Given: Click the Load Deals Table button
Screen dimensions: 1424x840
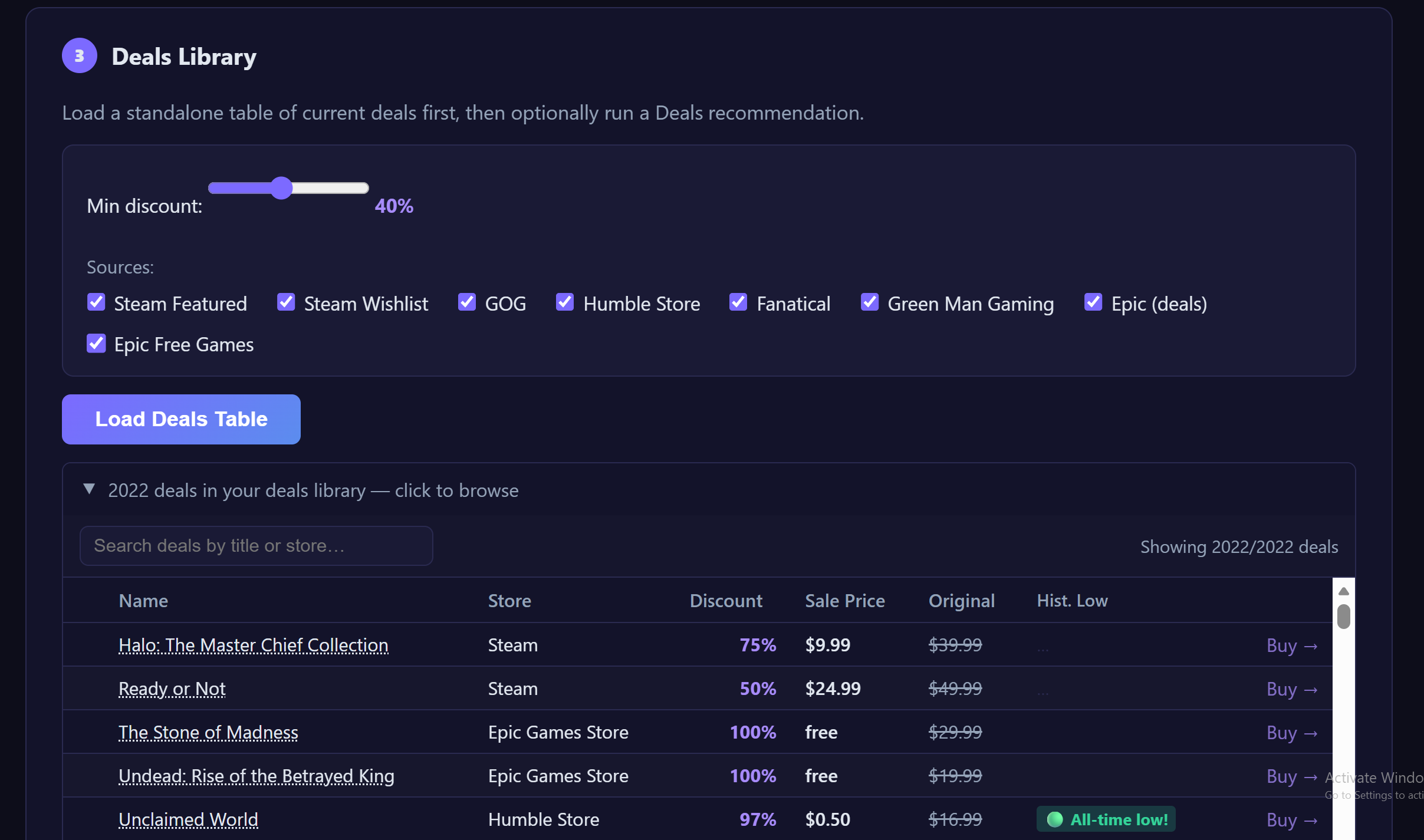Looking at the screenshot, I should (181, 419).
